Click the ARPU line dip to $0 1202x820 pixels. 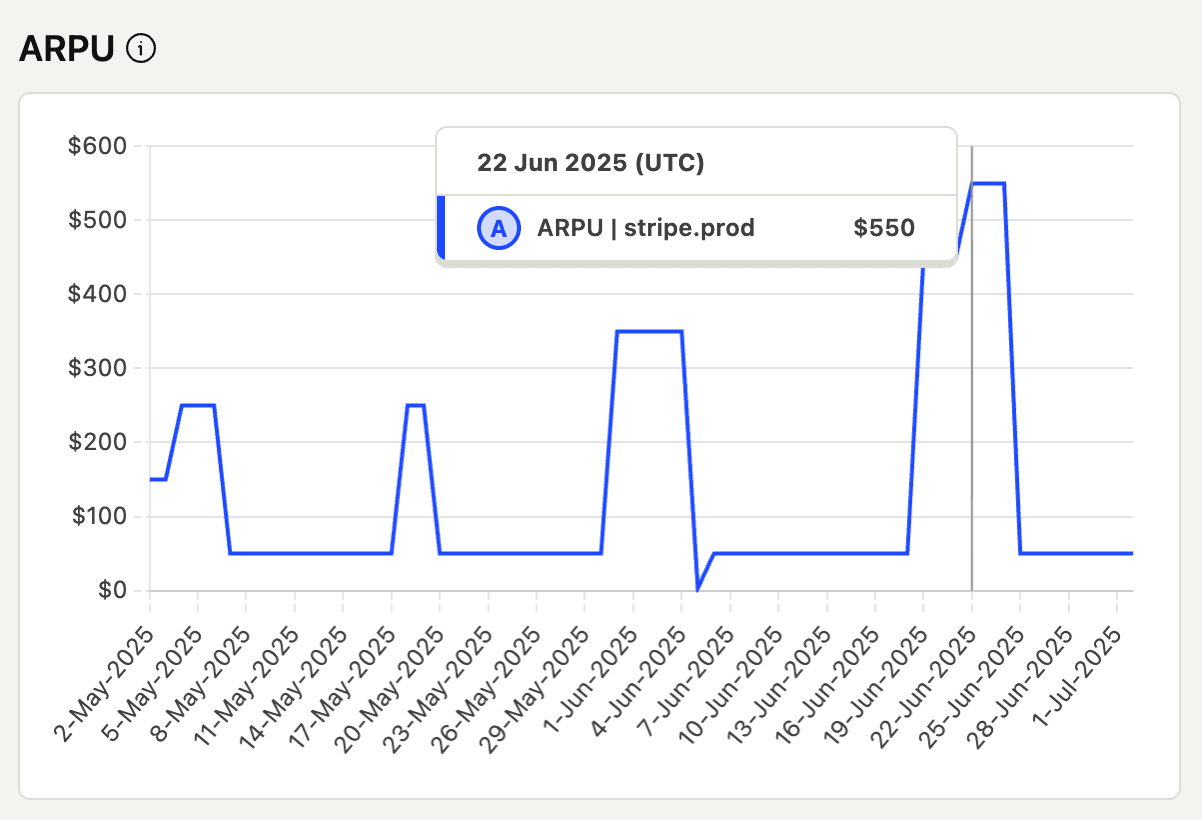(698, 588)
